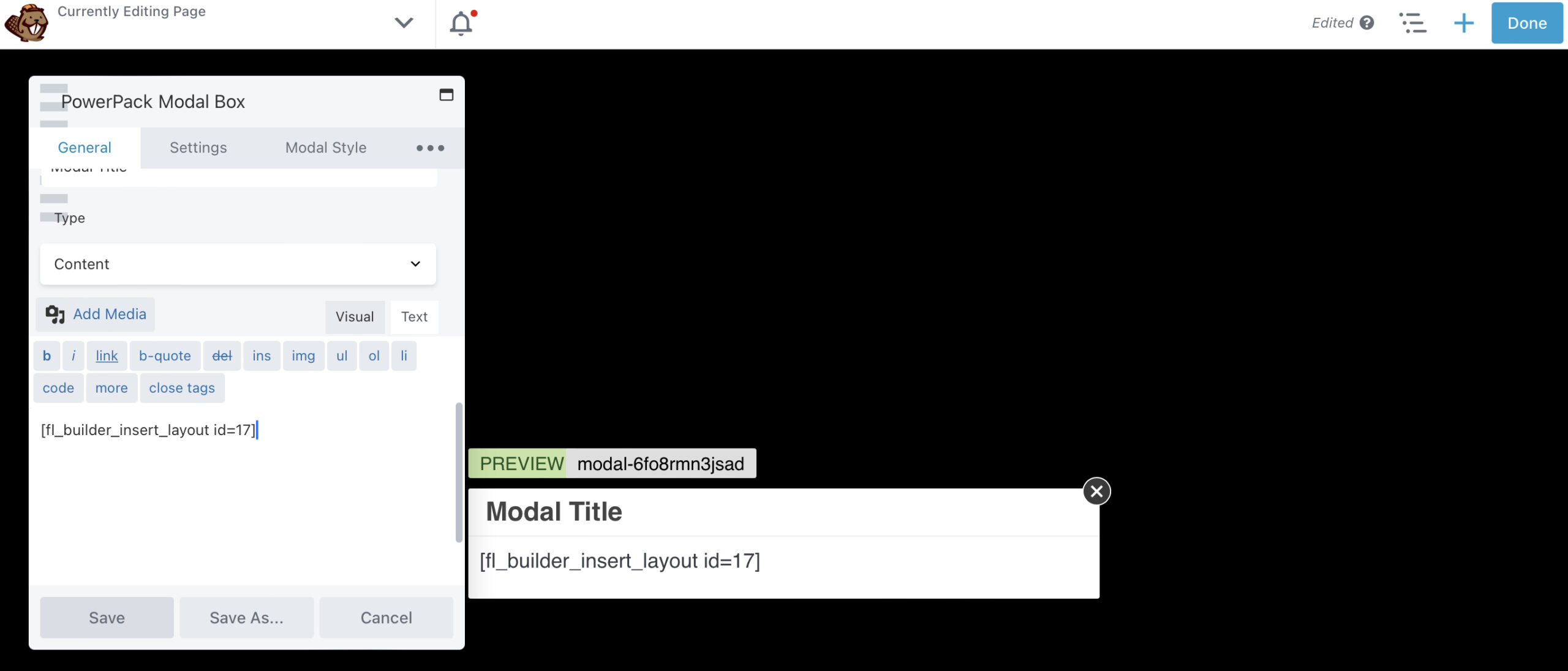
Task: Click the Cancel button
Action: pyautogui.click(x=386, y=618)
